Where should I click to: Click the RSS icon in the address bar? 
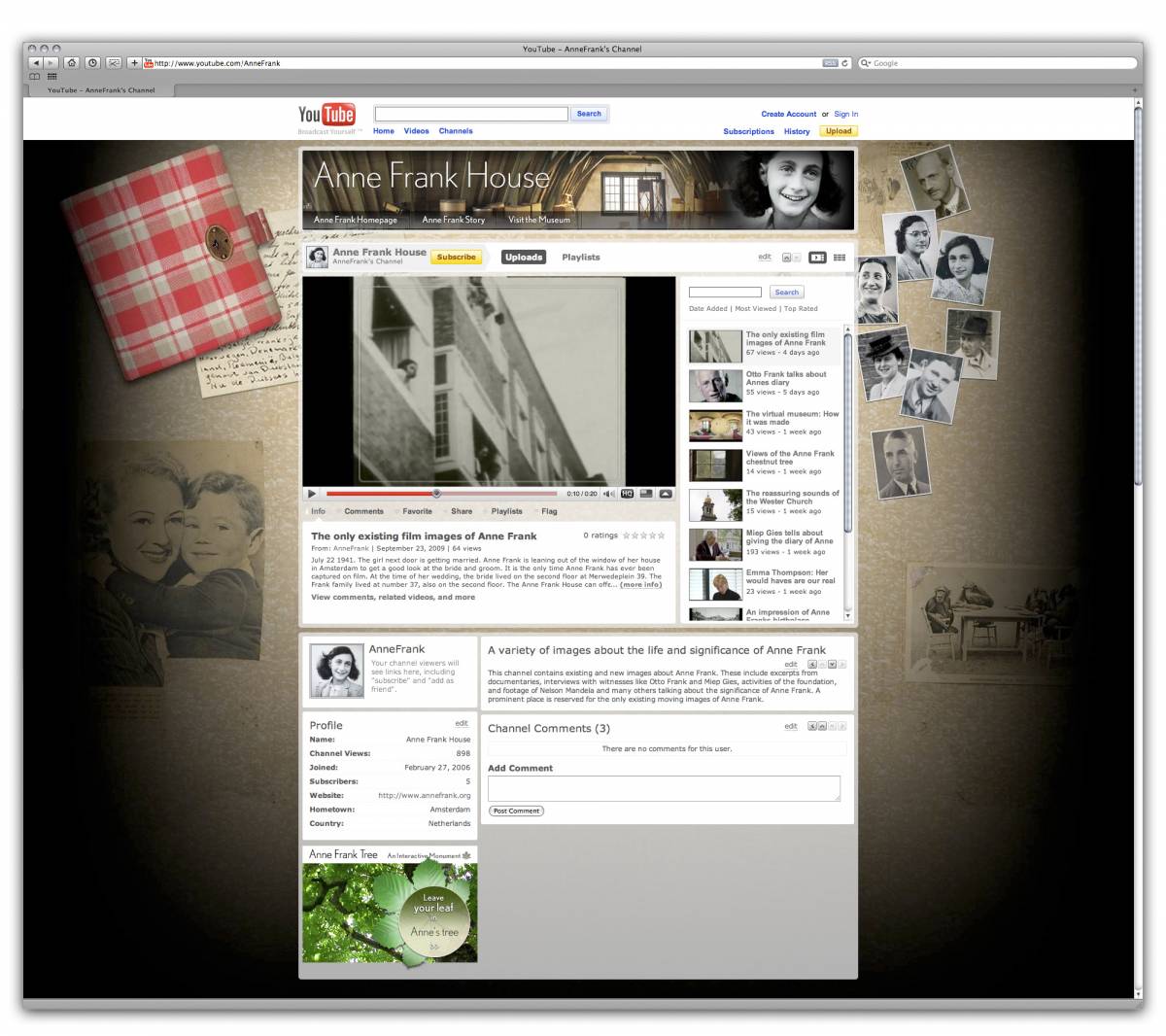831,63
